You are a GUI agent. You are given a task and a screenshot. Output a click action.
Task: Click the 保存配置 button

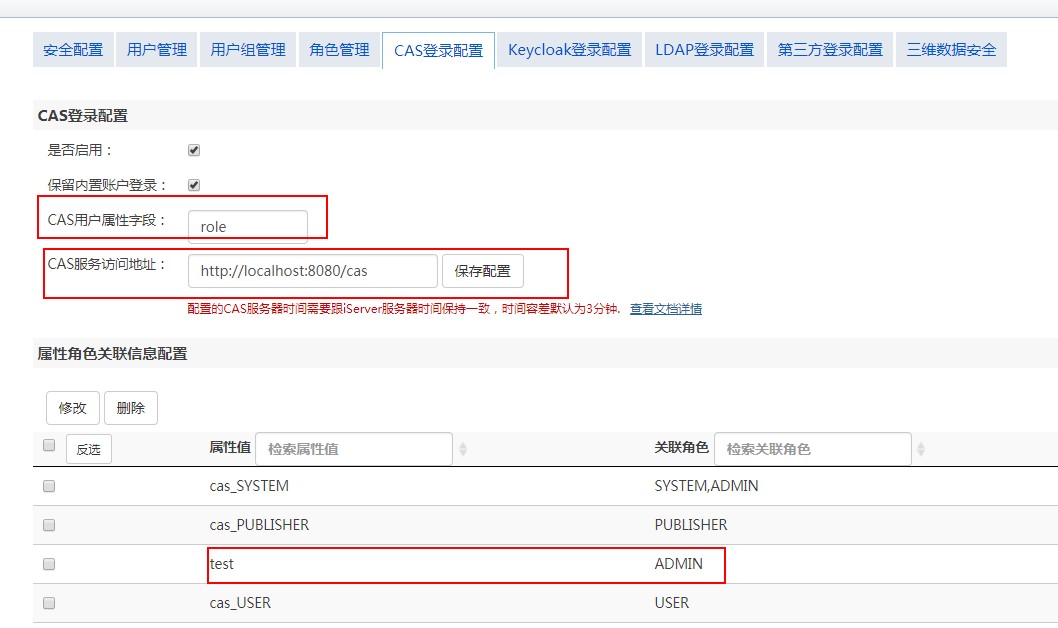coord(482,271)
